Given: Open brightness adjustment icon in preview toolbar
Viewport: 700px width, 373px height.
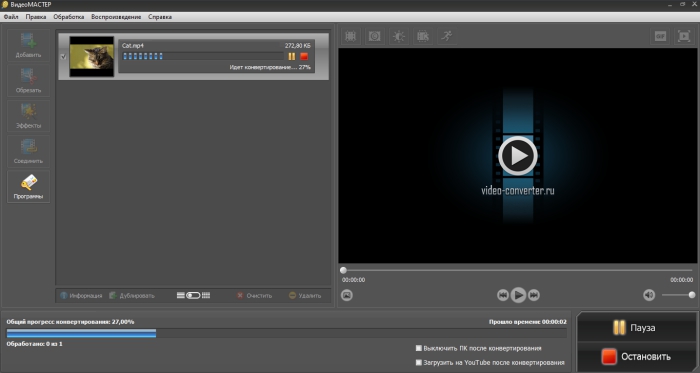Looking at the screenshot, I should [x=399, y=36].
